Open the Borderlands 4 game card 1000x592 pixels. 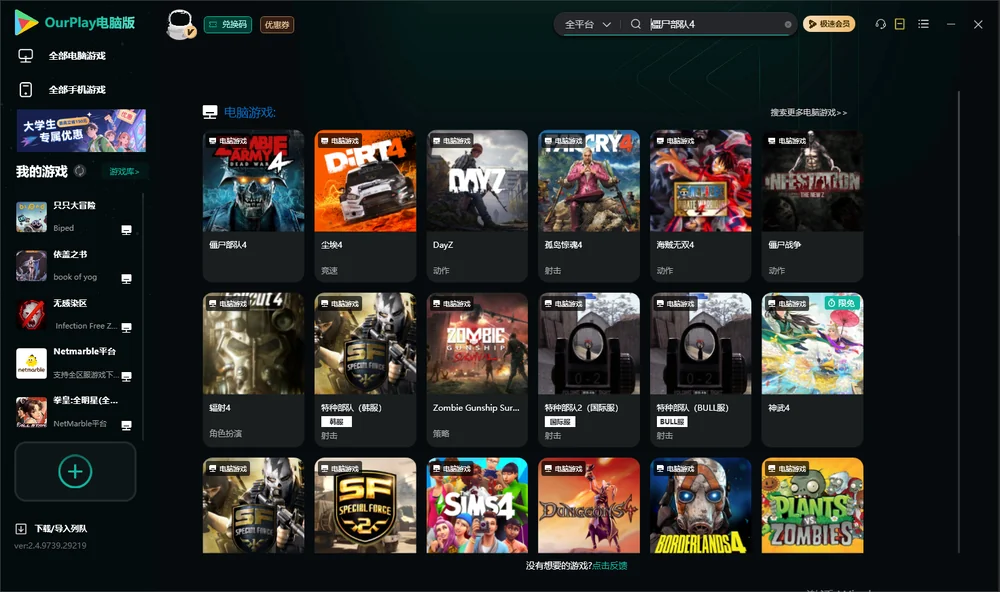coord(700,505)
